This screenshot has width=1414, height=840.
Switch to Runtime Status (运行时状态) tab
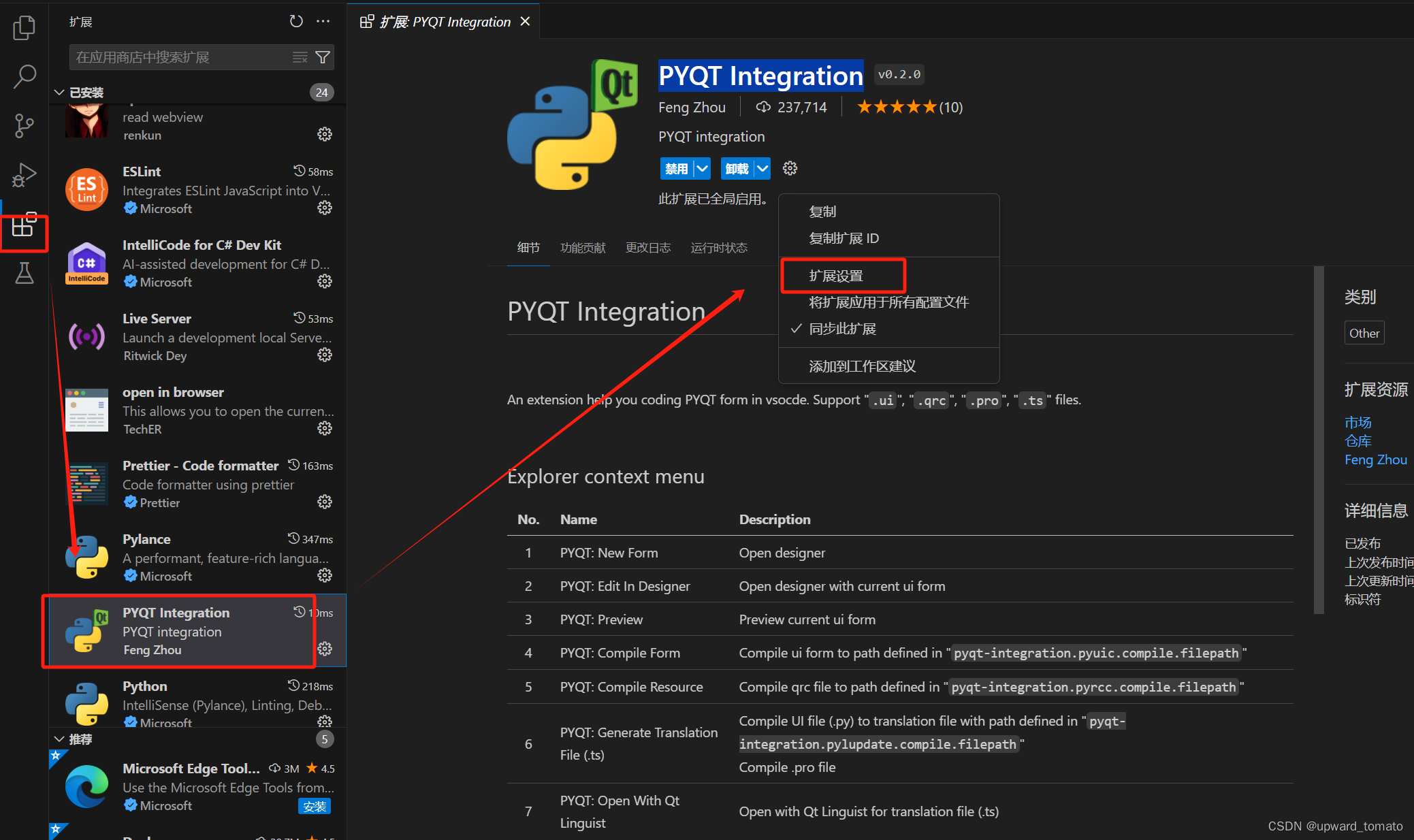719,248
